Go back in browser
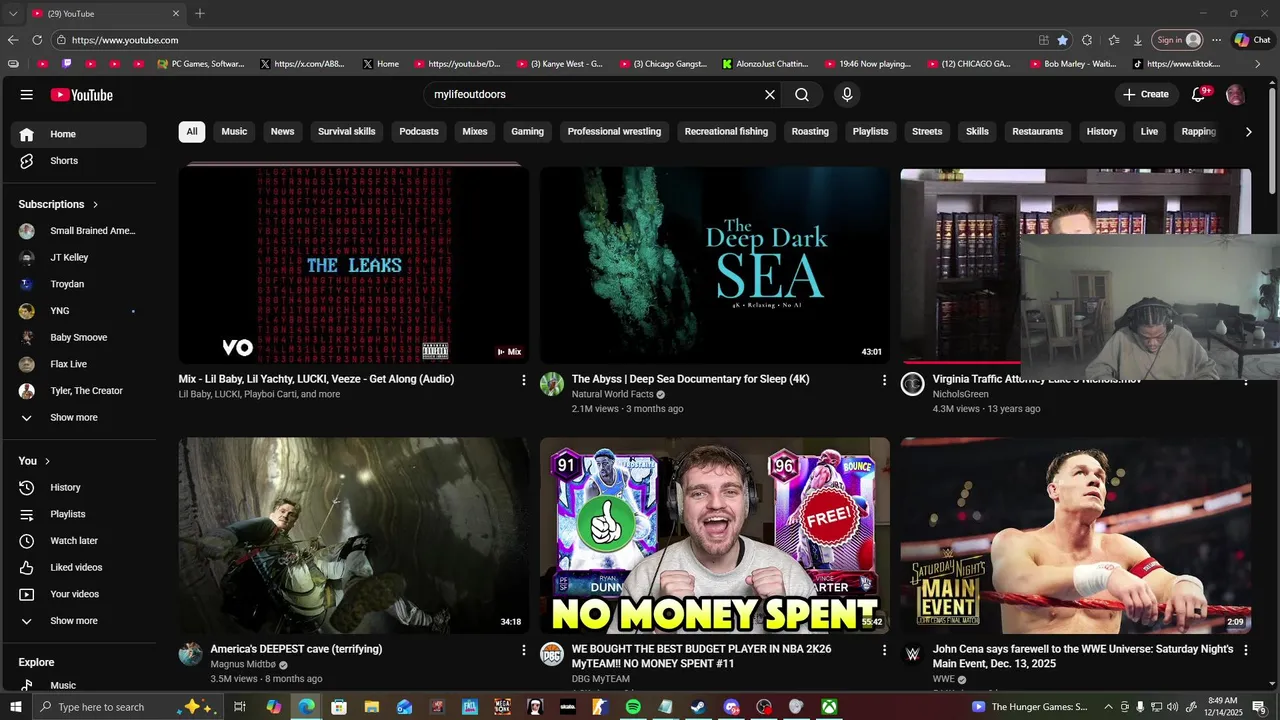1280x720 pixels. pyautogui.click(x=13, y=40)
